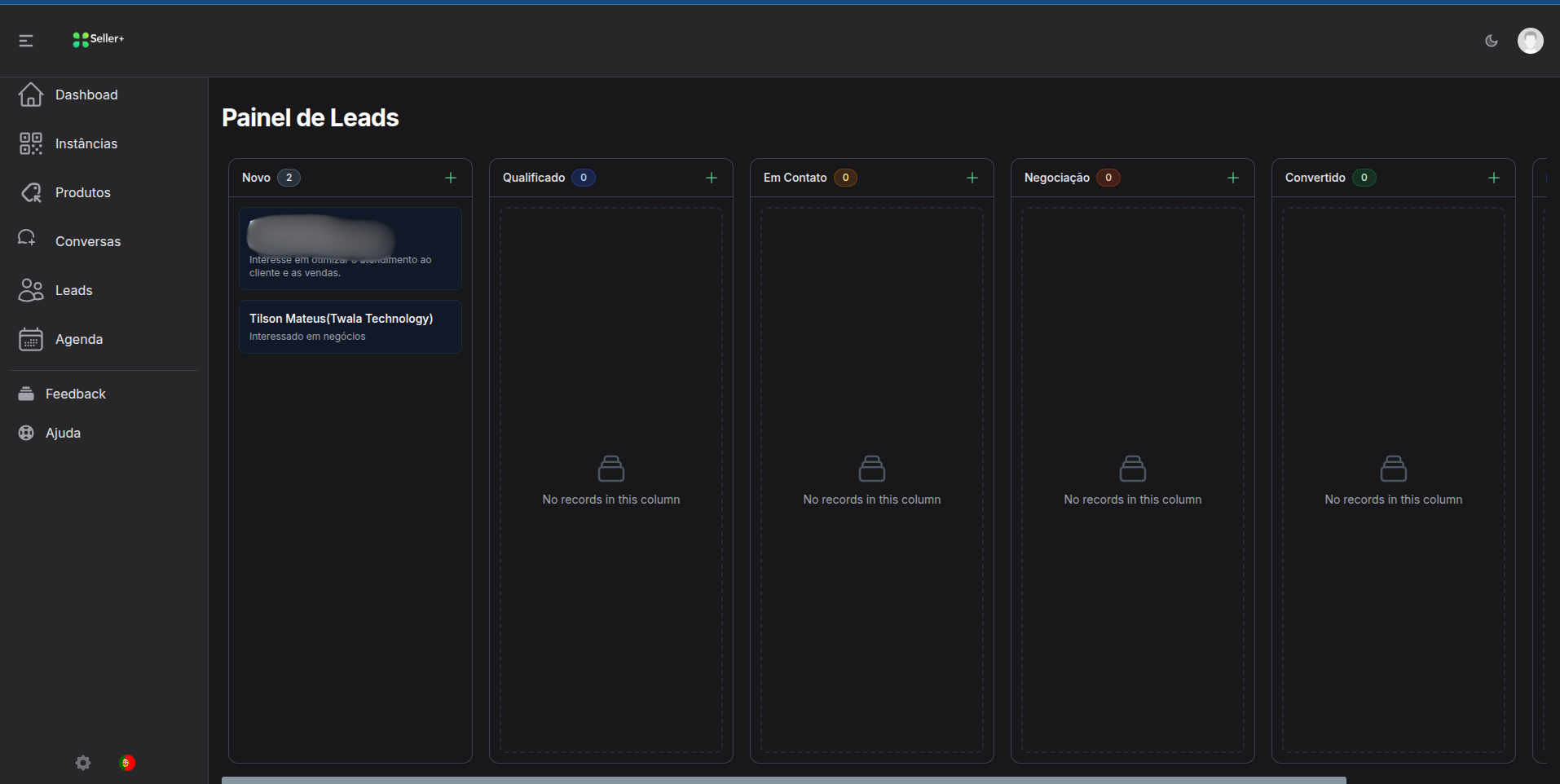
Task: Click the Negociação column title
Action: coord(1057,178)
